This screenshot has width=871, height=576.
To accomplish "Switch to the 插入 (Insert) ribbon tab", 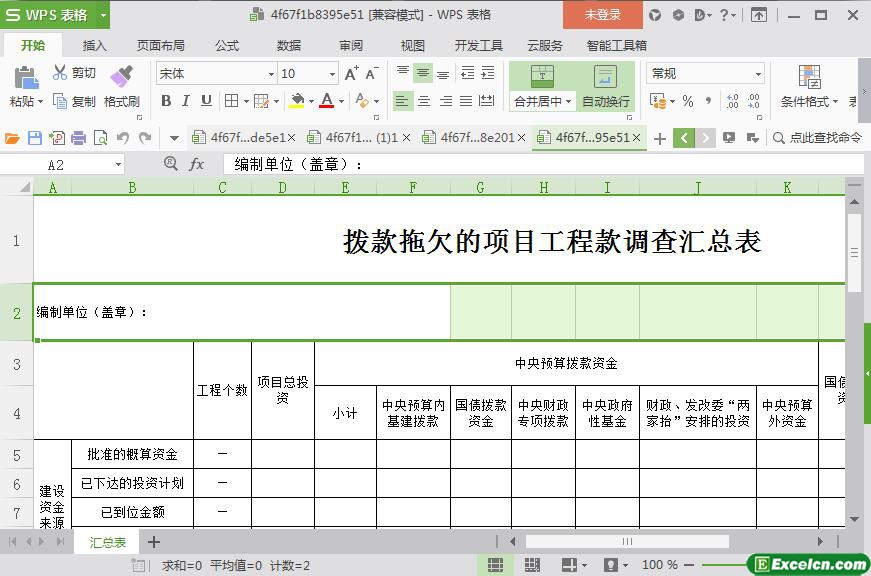I will pyautogui.click(x=94, y=45).
